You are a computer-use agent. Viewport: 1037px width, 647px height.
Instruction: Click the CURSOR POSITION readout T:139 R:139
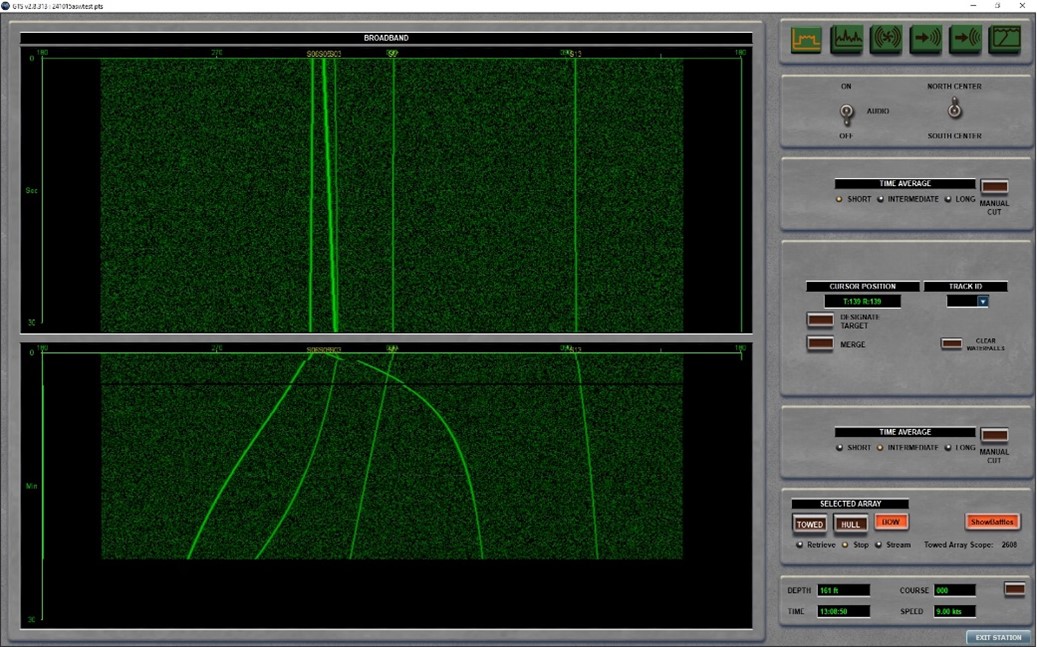coord(862,302)
